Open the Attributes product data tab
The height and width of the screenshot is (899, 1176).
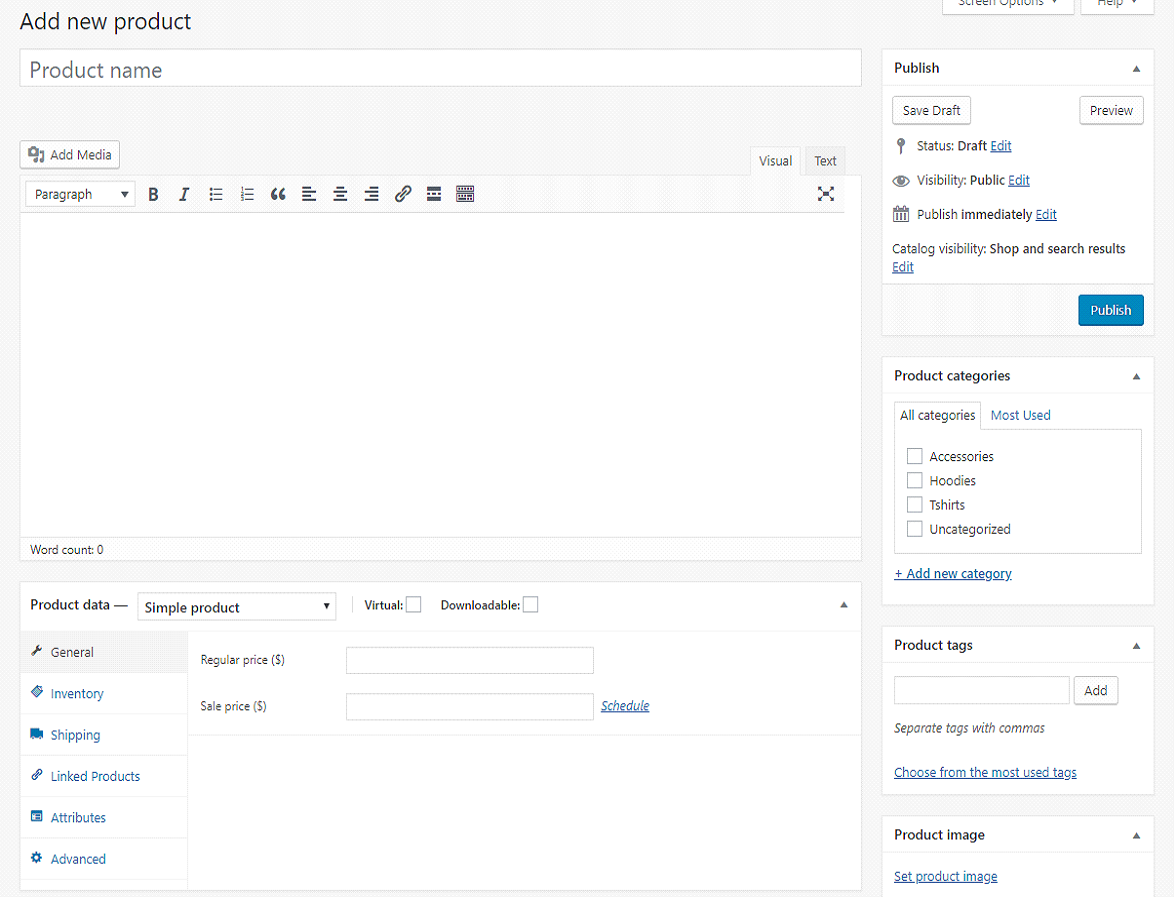(104, 817)
